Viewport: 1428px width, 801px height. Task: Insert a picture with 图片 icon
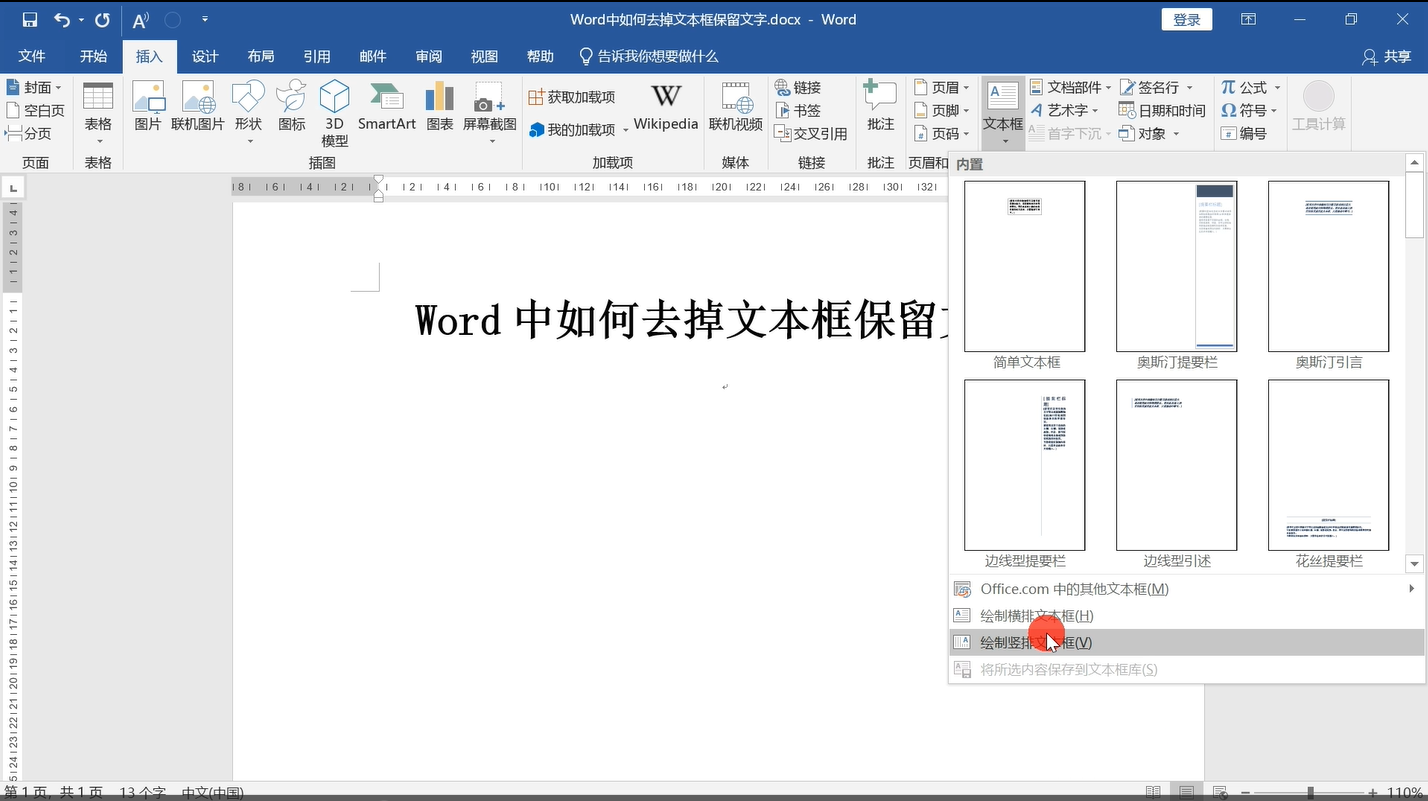click(x=148, y=107)
